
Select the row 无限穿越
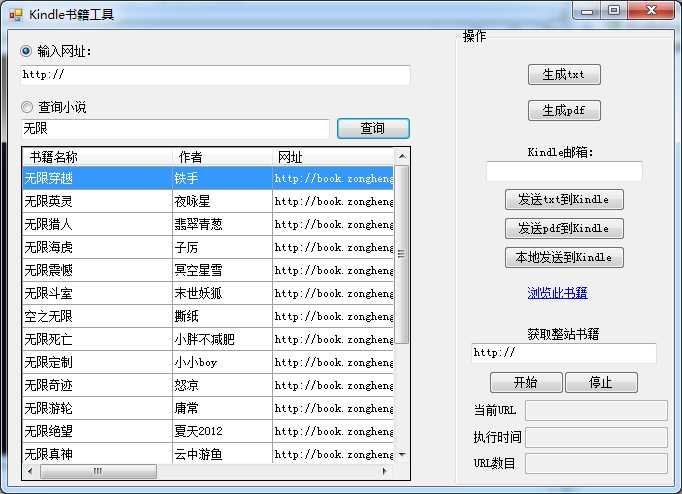pyautogui.click(x=208, y=178)
